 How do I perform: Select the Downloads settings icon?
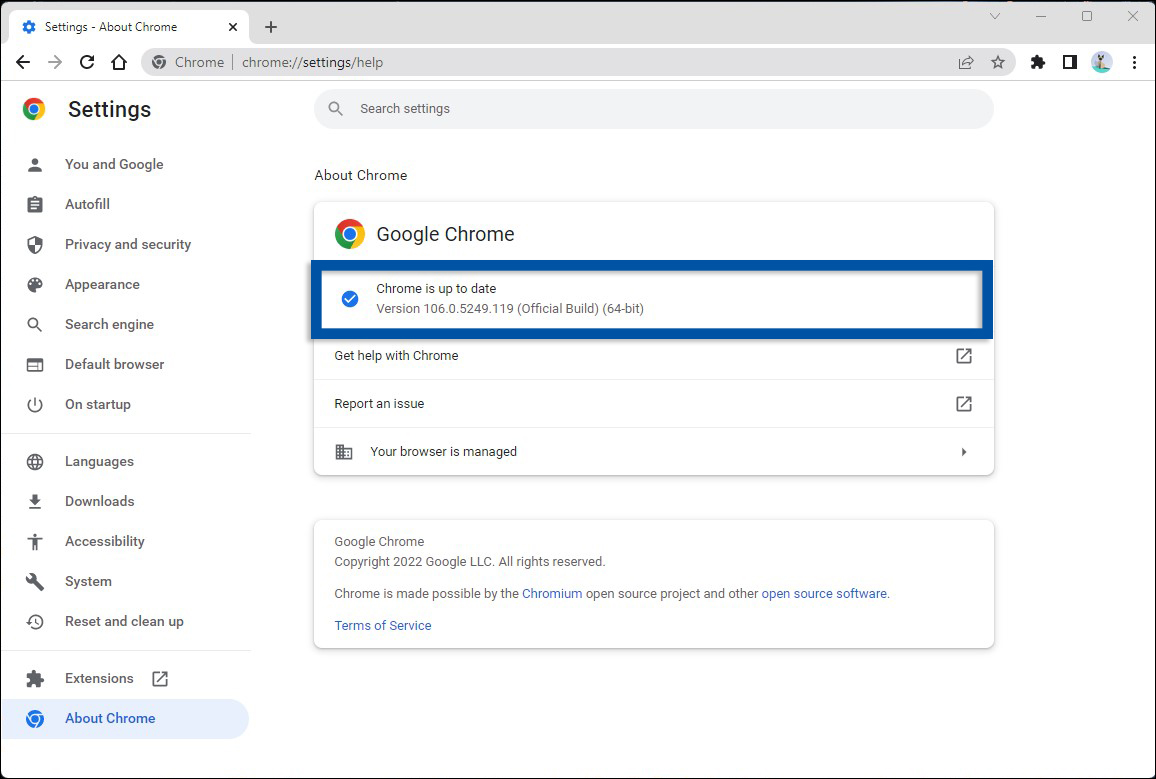[x=35, y=501]
